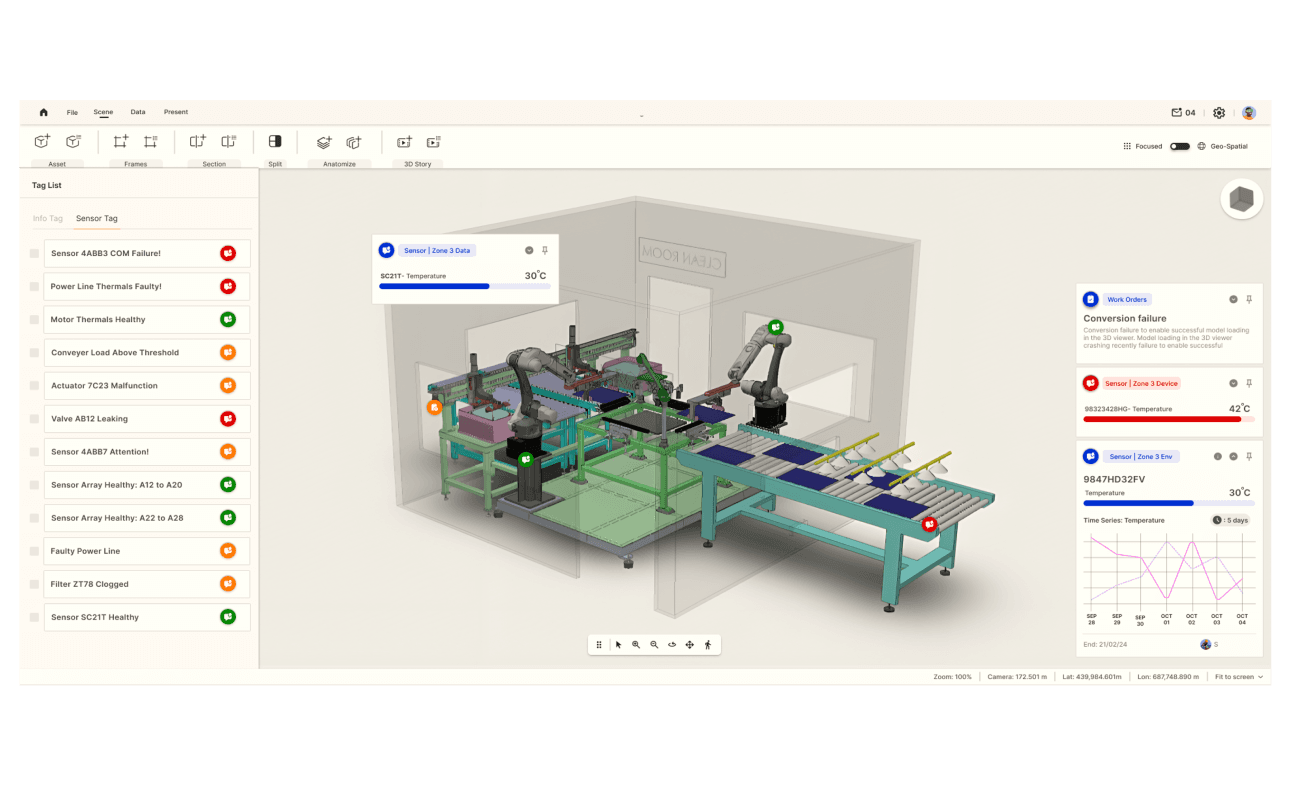Open the Add Frames tool

pos(120,141)
